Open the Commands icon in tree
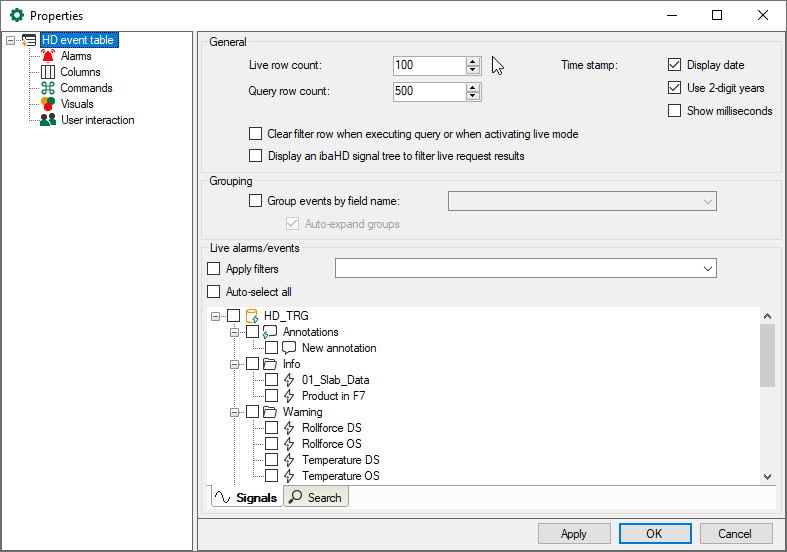 coord(48,88)
